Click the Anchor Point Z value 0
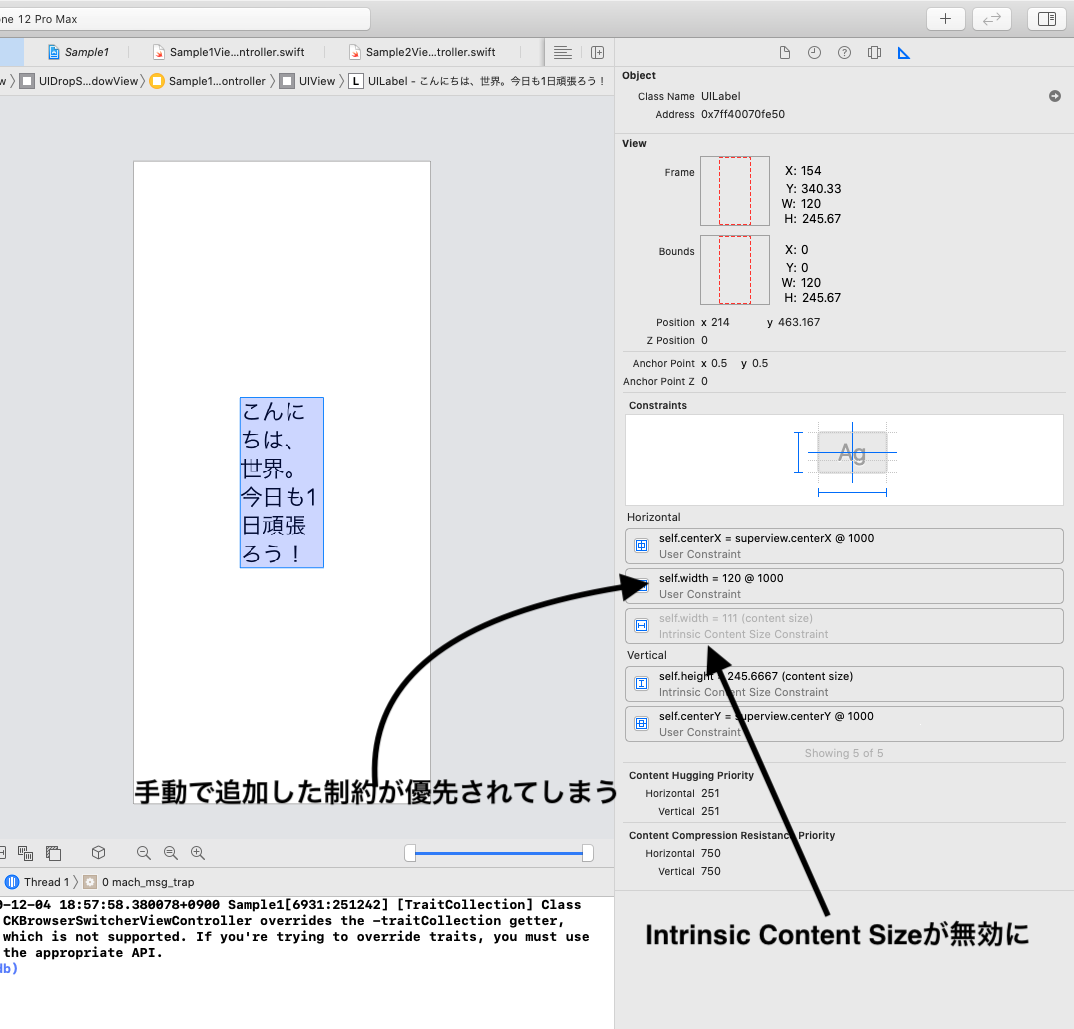This screenshot has width=1074, height=1029. click(704, 381)
